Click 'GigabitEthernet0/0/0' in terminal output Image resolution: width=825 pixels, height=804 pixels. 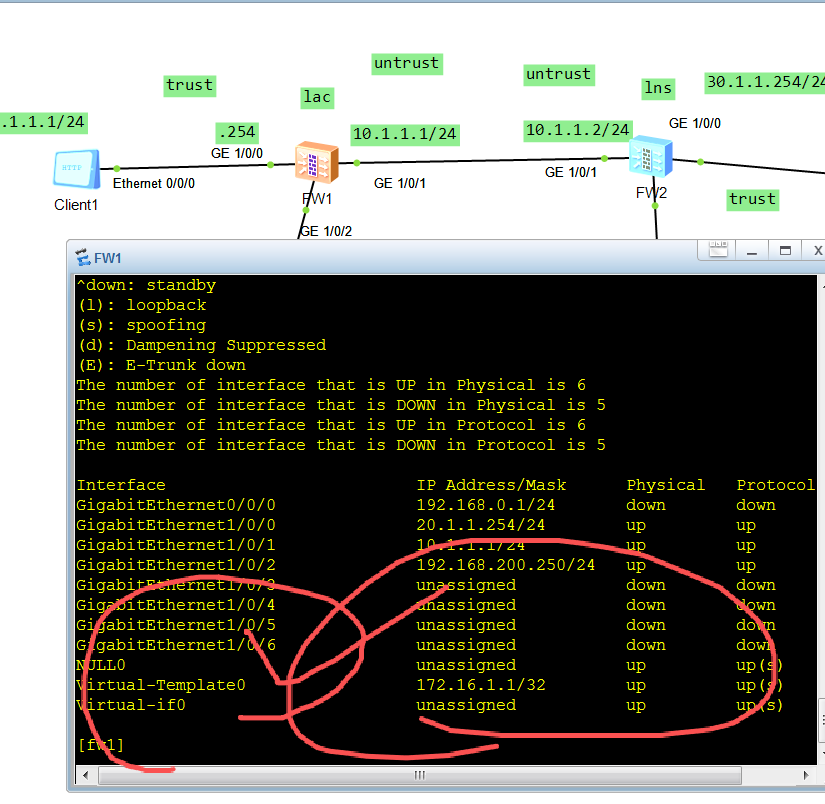[x=176, y=505]
